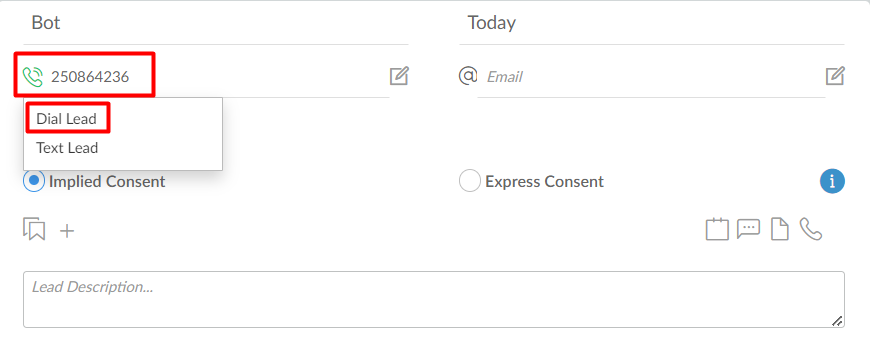870x361 pixels.
Task: Select the Express Consent radio button
Action: pos(469,181)
